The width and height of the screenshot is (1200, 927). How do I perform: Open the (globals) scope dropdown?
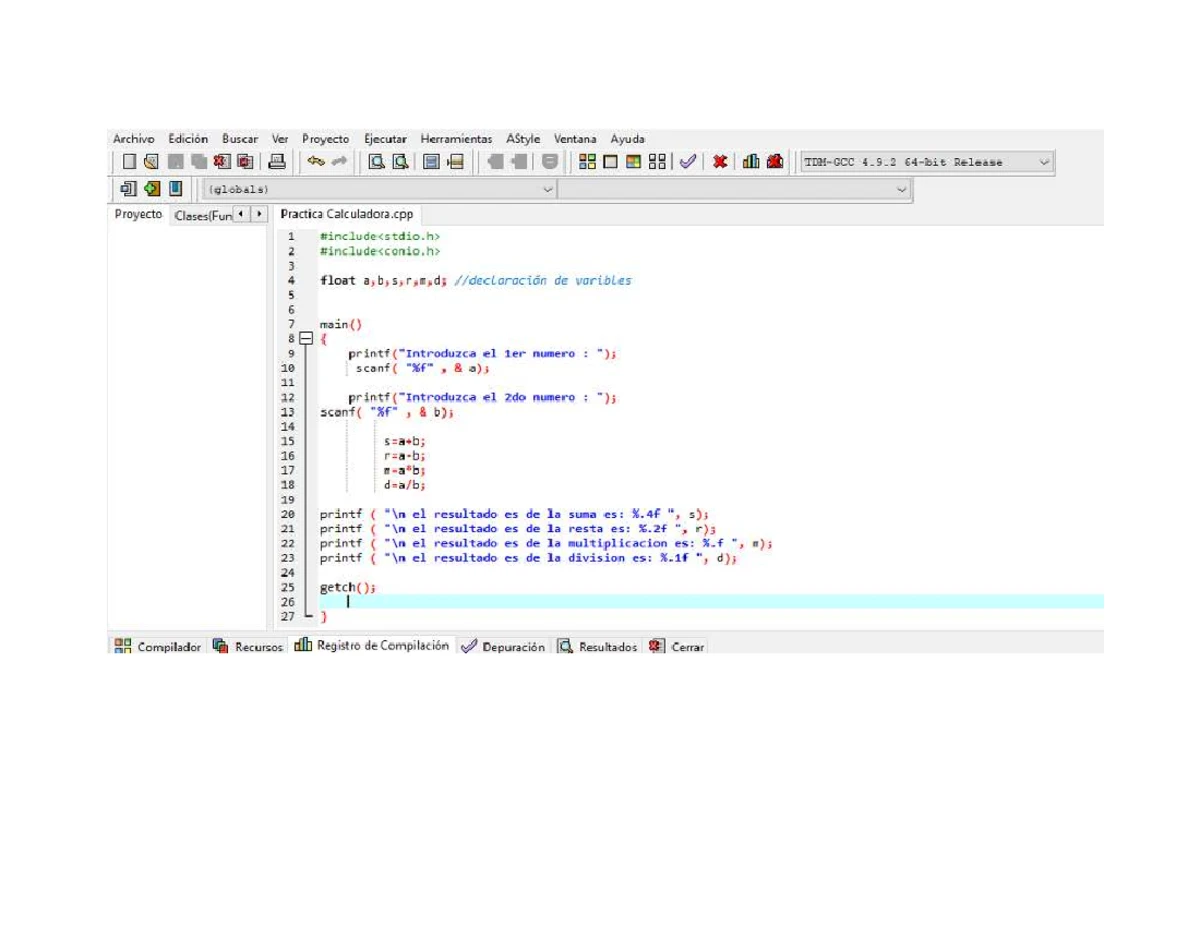click(x=380, y=188)
